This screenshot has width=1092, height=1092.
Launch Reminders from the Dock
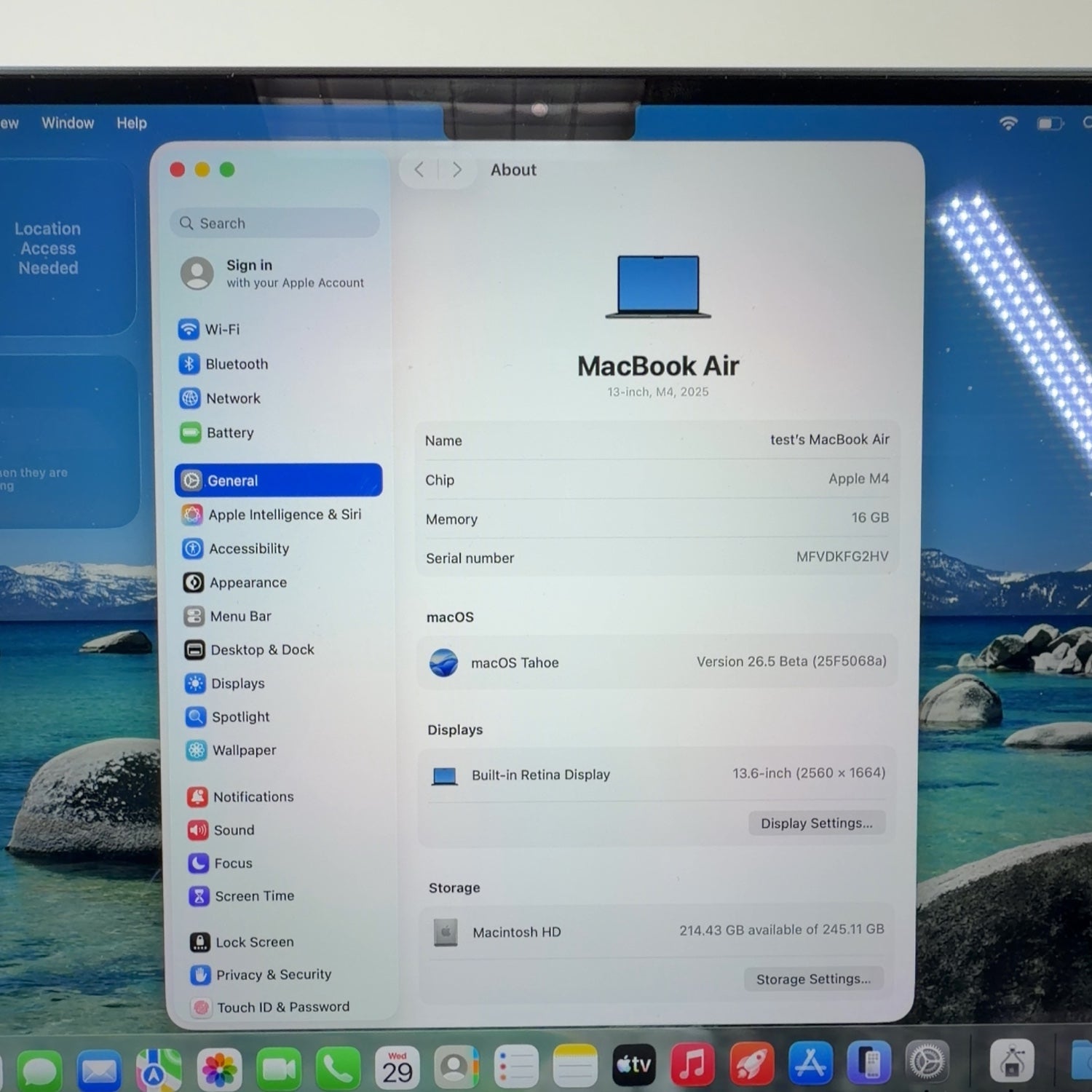(516, 1067)
